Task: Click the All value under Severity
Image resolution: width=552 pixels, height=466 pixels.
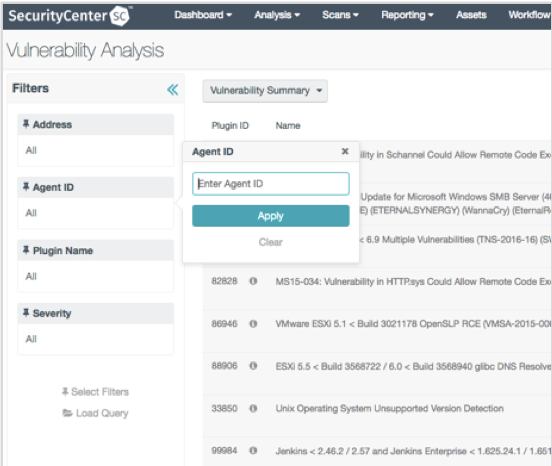Action: (31, 339)
